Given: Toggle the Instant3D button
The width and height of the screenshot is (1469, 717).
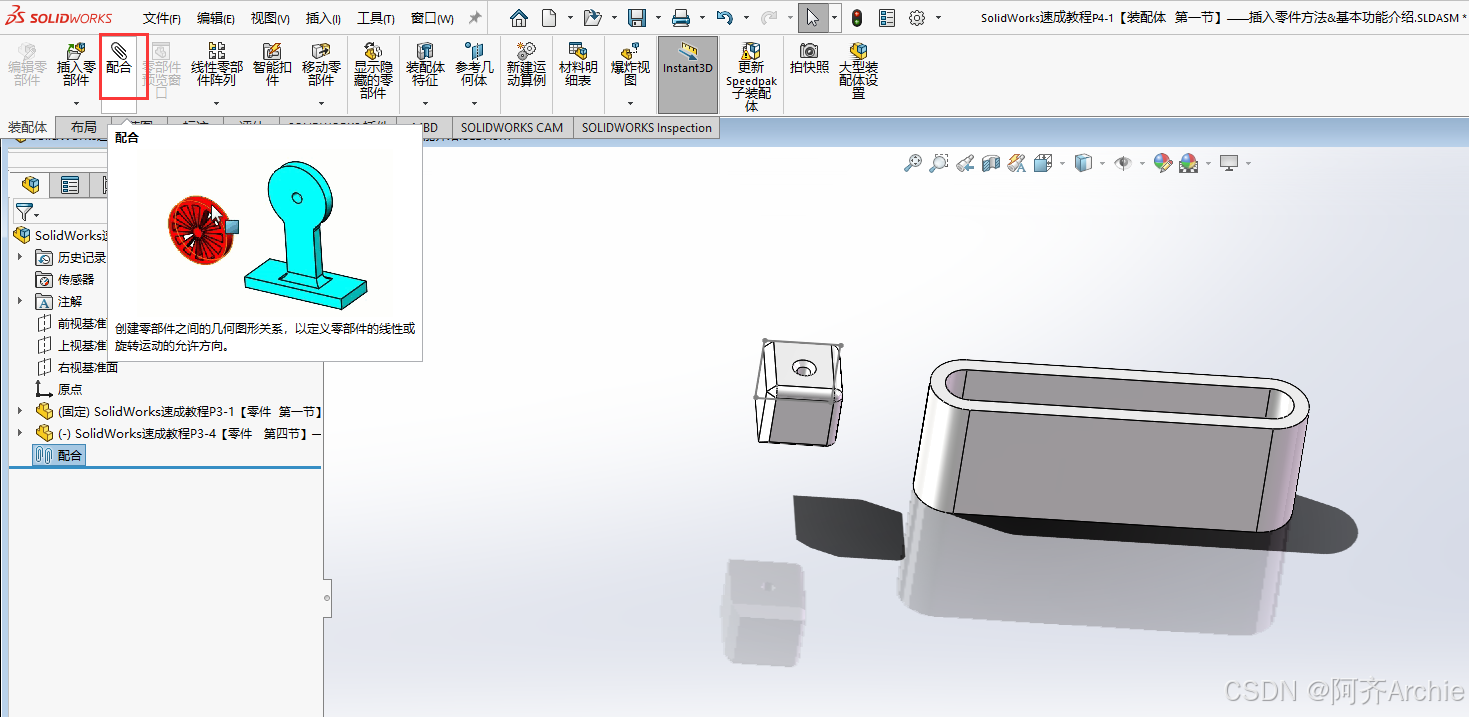Looking at the screenshot, I should pos(688,74).
